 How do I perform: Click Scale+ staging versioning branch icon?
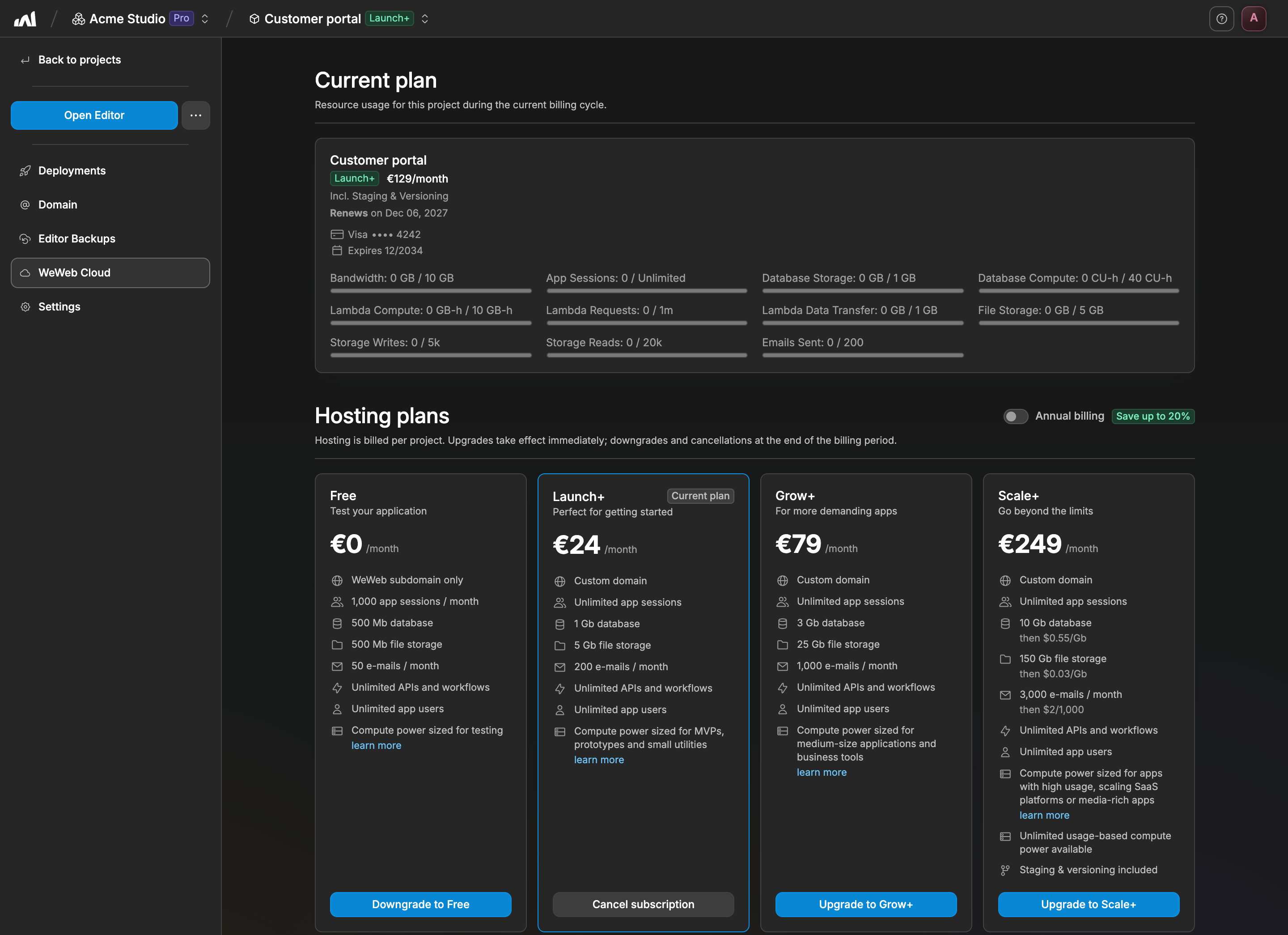[x=1004, y=870]
